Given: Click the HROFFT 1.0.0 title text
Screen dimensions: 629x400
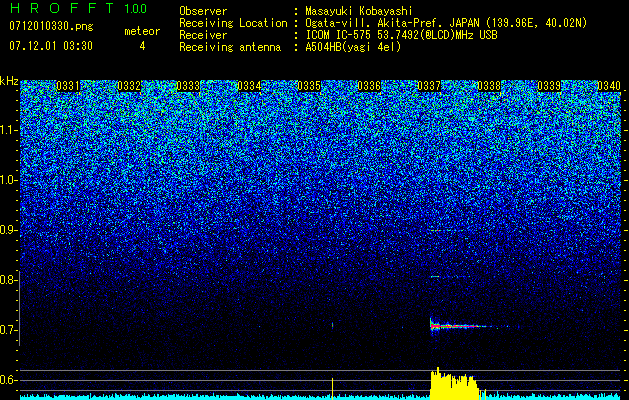Looking at the screenshot, I should tap(79, 8).
